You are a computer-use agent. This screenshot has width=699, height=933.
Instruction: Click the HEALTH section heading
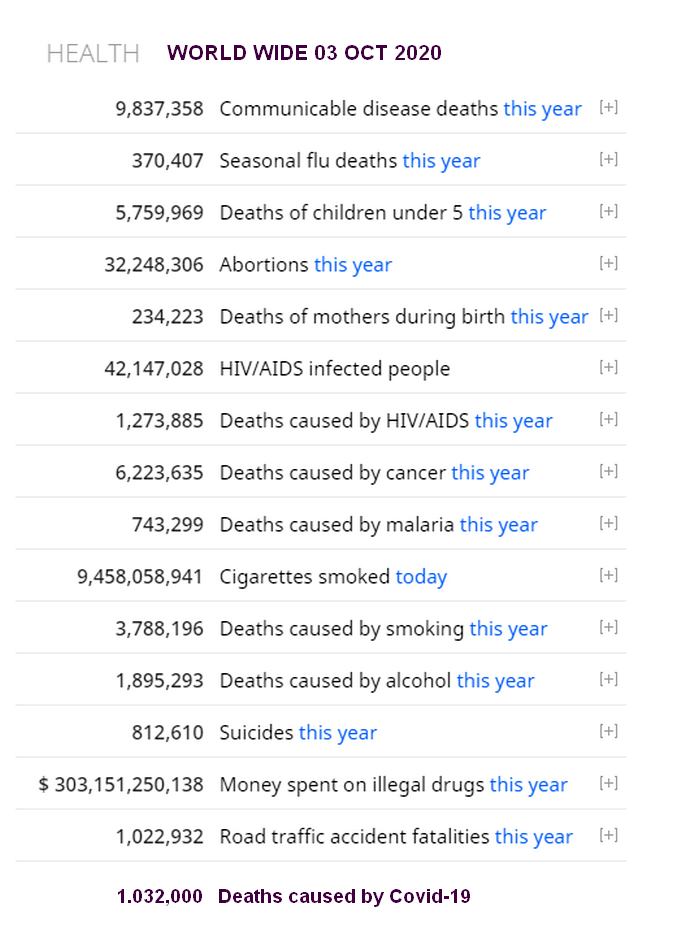[93, 54]
